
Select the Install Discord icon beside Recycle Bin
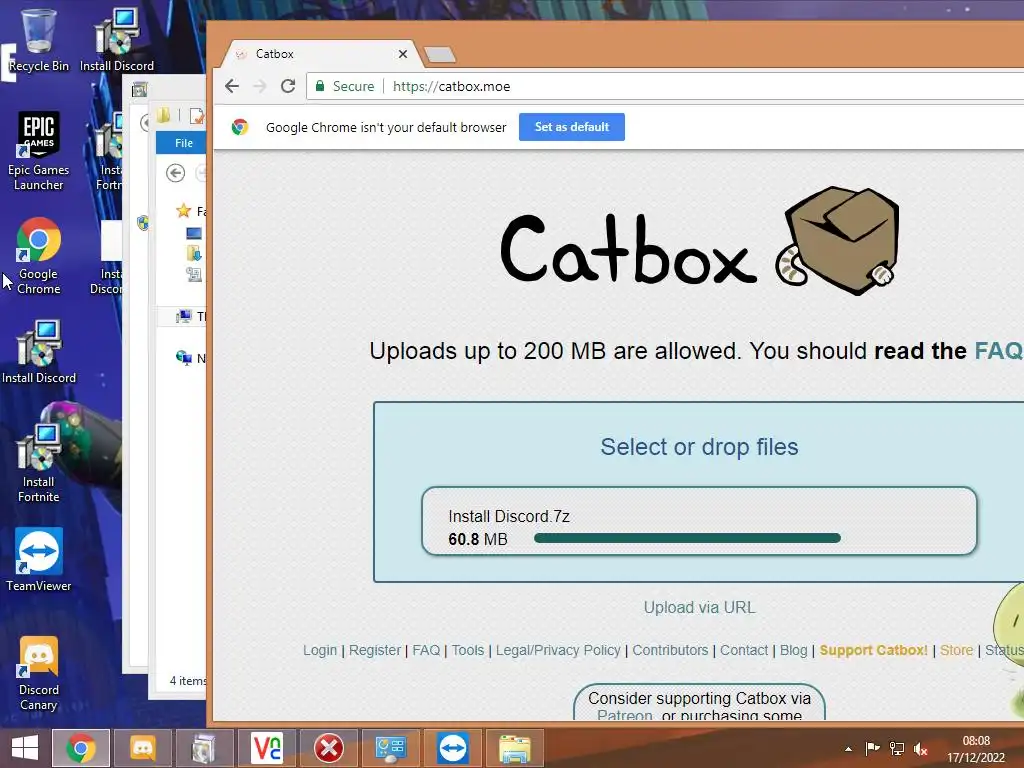click(x=117, y=39)
